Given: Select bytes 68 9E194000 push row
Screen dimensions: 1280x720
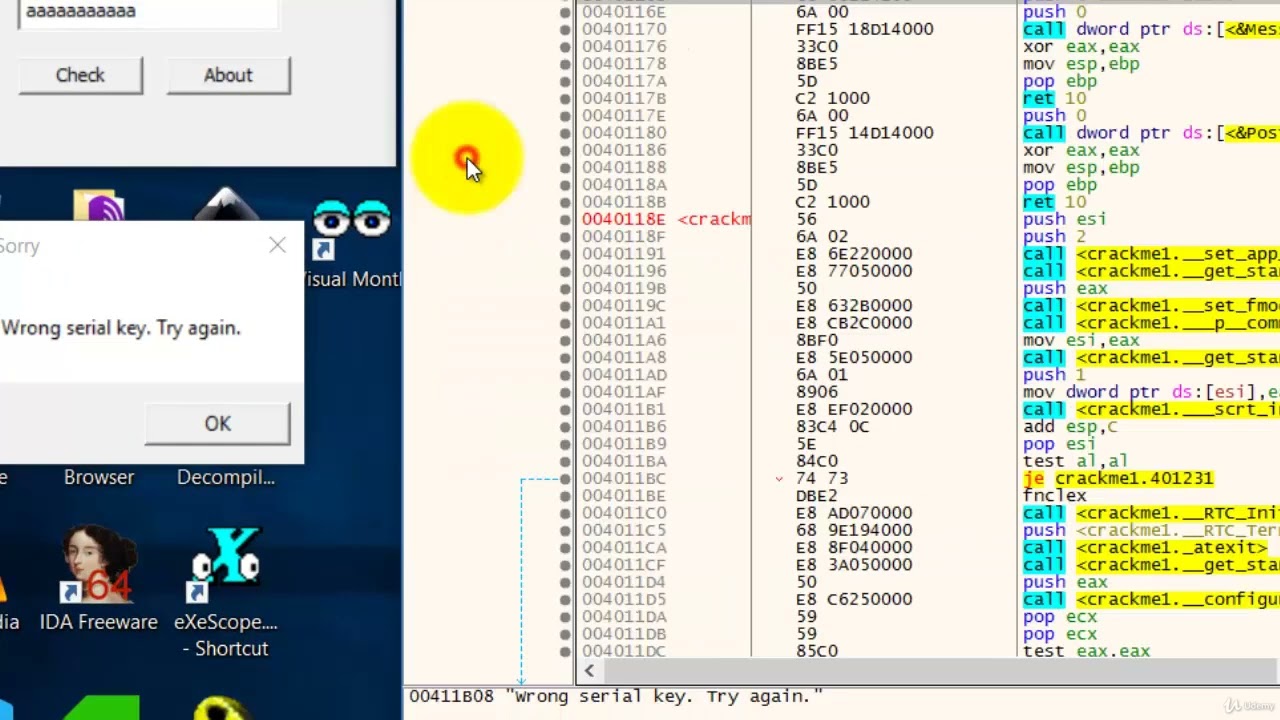Looking at the screenshot, I should (853, 530).
